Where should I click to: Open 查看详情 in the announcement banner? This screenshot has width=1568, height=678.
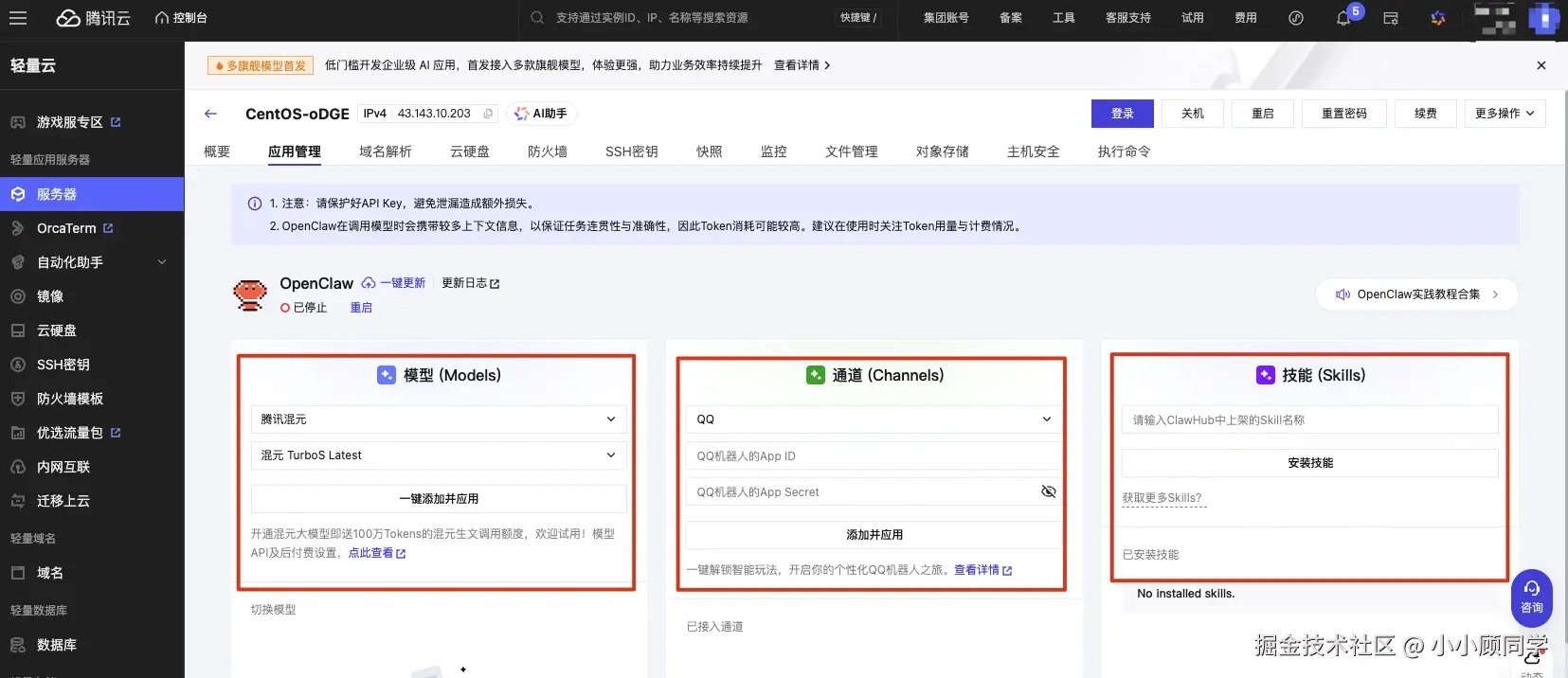[x=802, y=65]
